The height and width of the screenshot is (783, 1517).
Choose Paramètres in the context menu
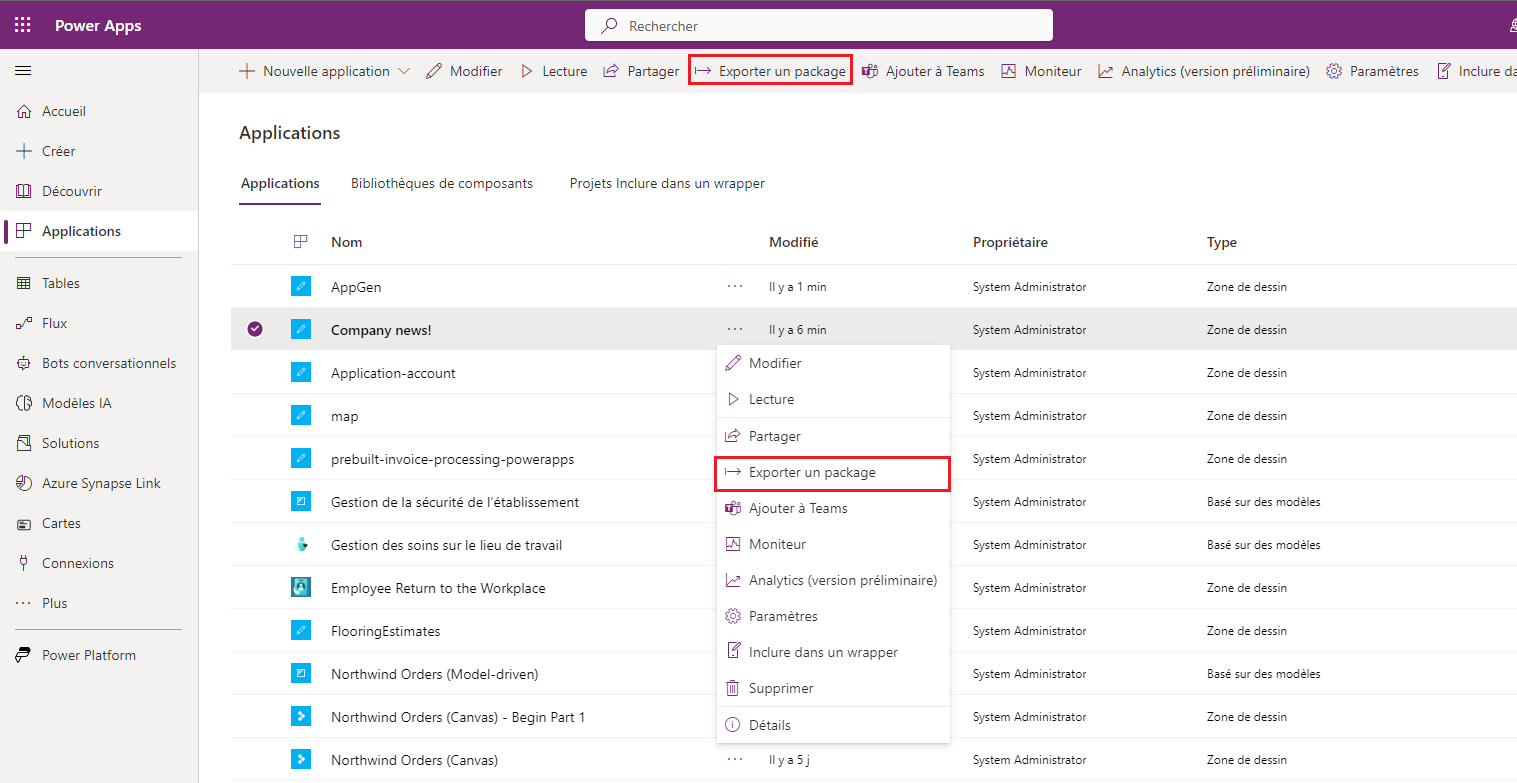[x=833, y=616]
